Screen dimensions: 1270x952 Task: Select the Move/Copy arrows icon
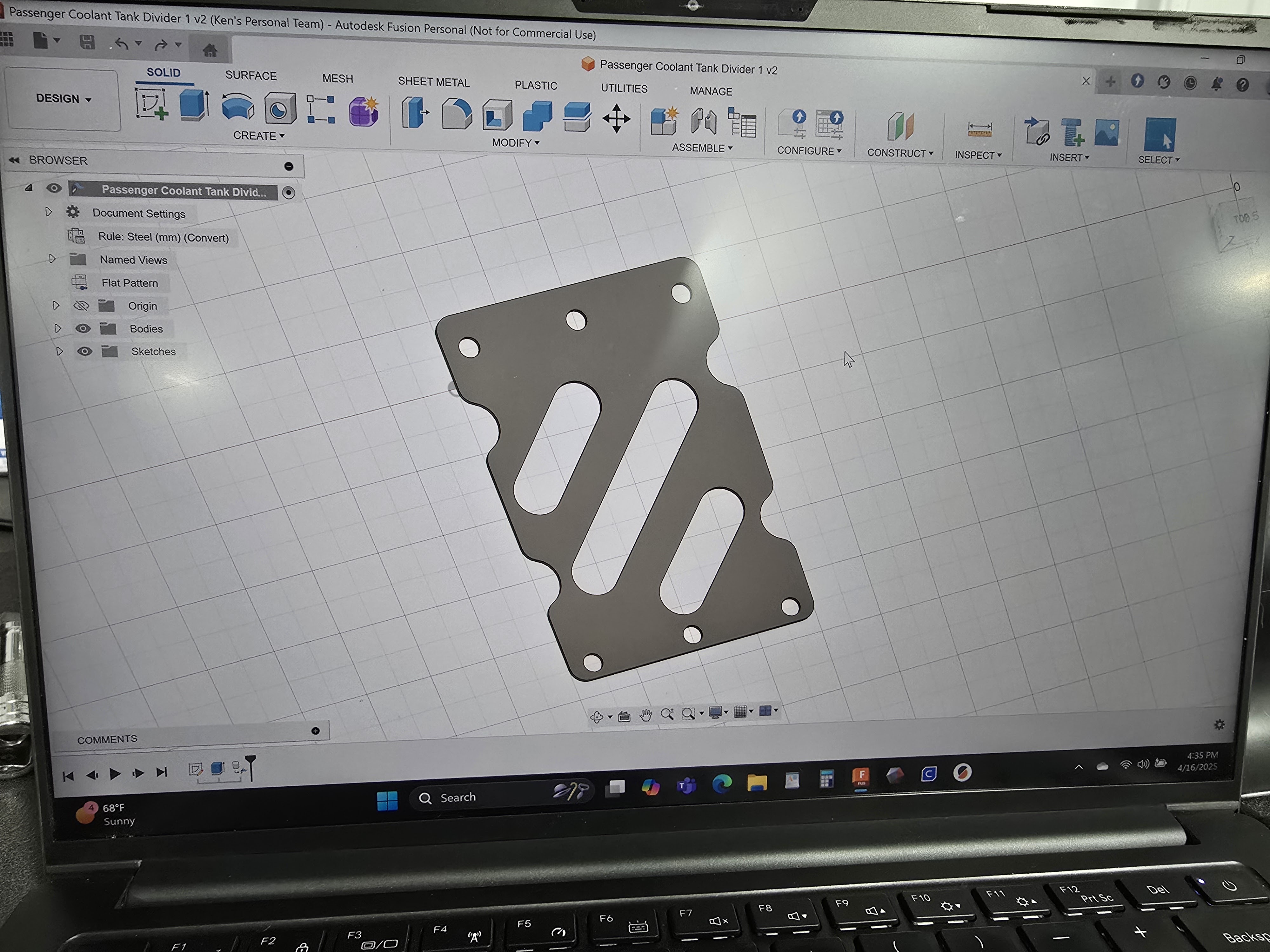pos(616,119)
